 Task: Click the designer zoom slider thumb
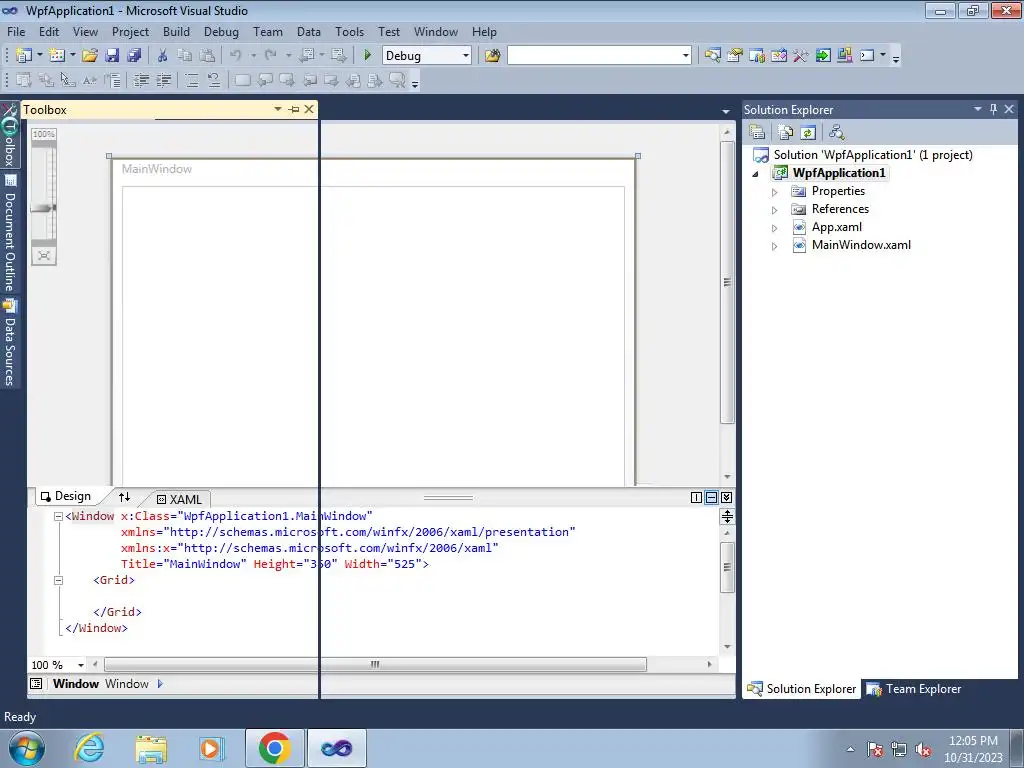point(43,208)
